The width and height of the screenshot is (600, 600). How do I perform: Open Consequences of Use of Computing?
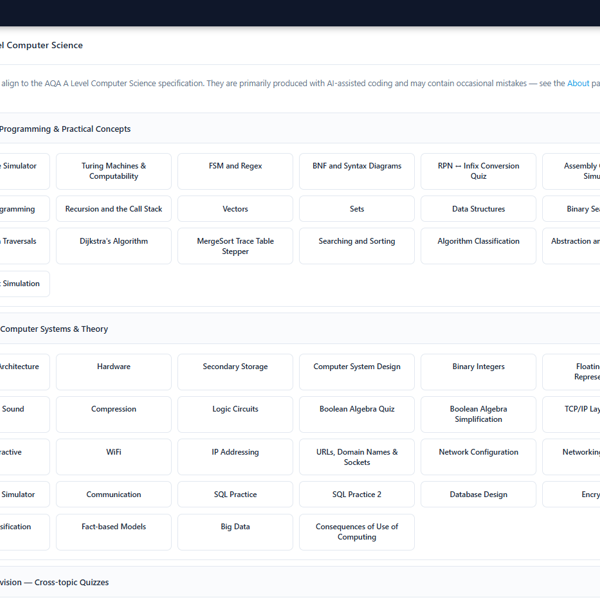(357, 532)
